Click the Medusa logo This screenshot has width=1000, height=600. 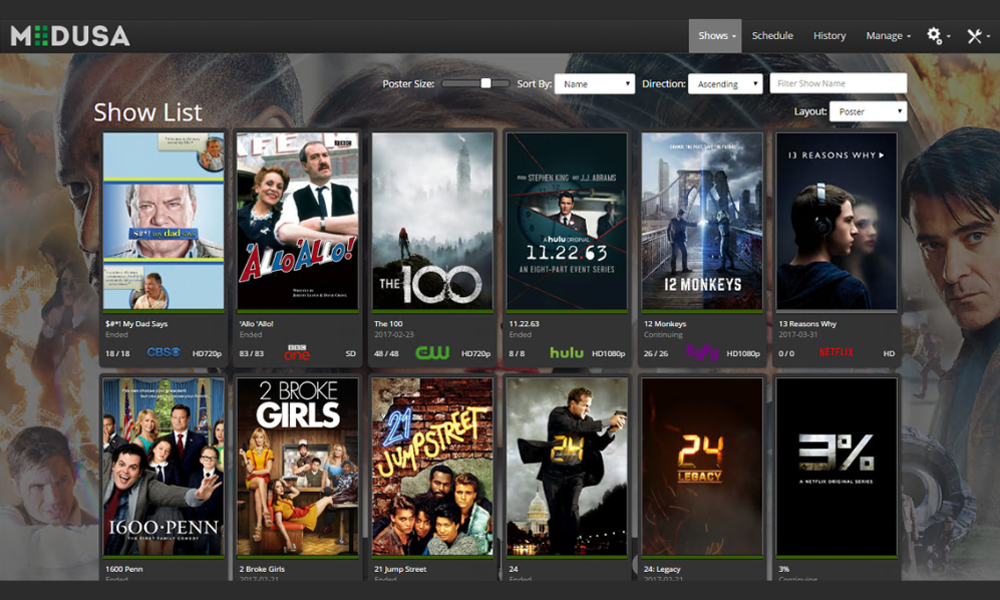(70, 36)
